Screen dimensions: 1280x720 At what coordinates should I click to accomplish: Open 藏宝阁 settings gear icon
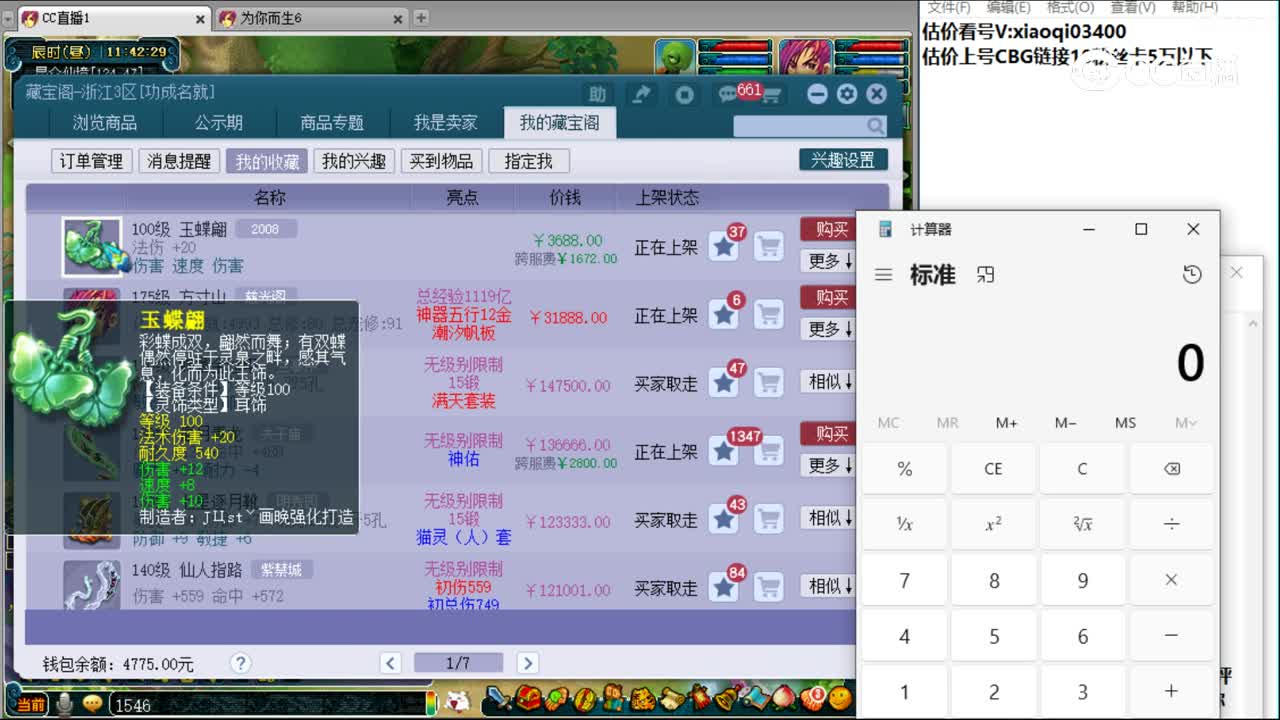(x=847, y=94)
